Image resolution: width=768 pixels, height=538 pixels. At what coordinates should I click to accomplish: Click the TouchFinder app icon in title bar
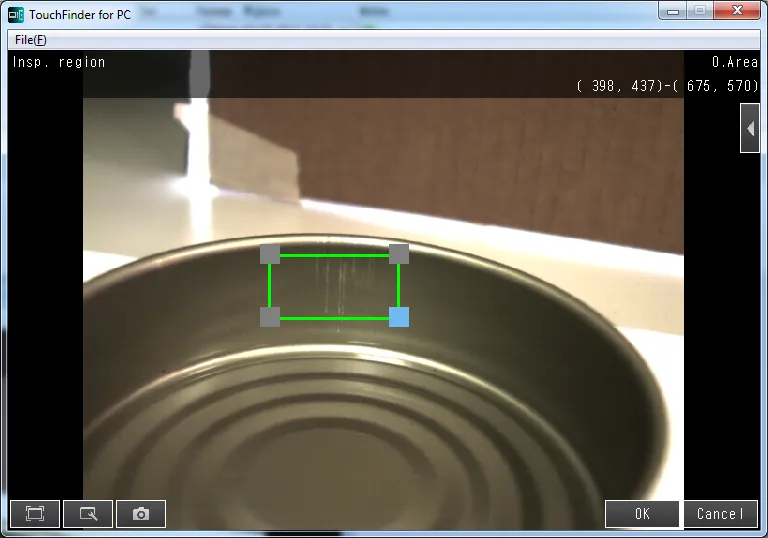[16, 14]
